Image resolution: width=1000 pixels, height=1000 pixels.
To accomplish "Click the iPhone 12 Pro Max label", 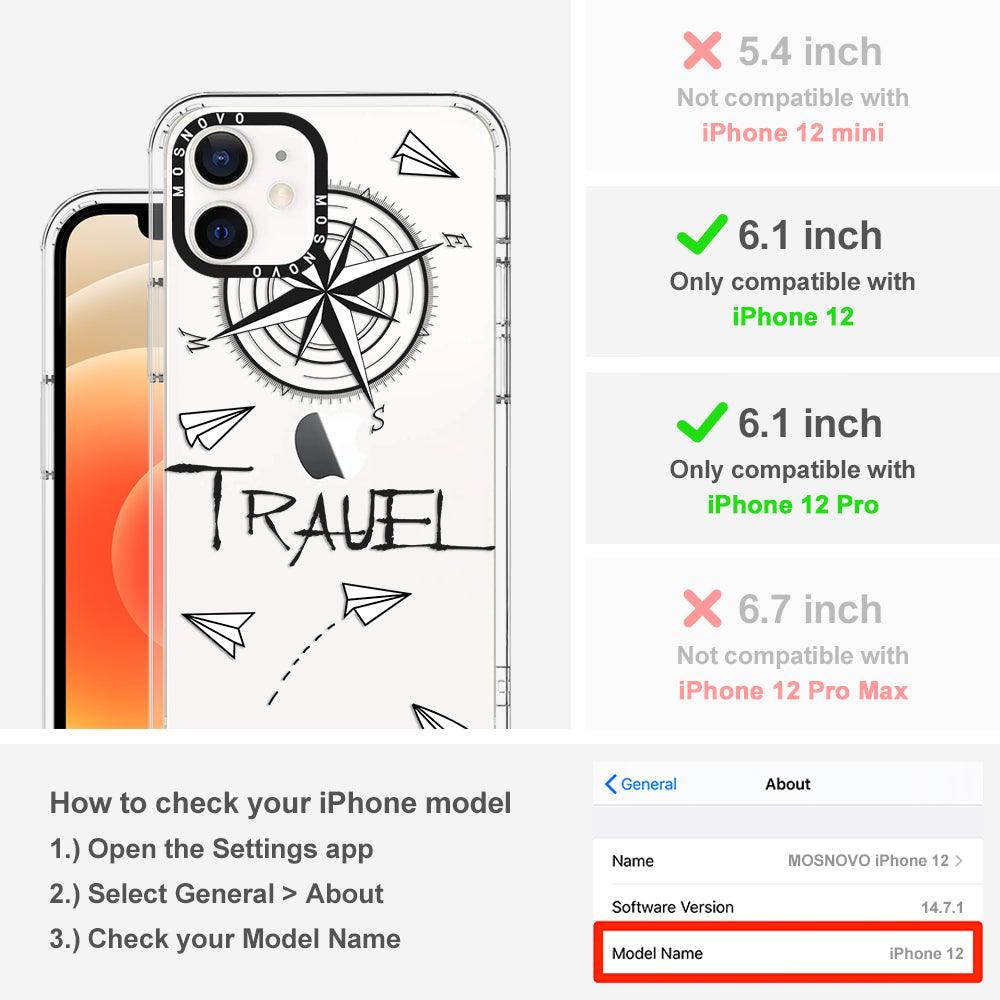I will click(x=793, y=691).
